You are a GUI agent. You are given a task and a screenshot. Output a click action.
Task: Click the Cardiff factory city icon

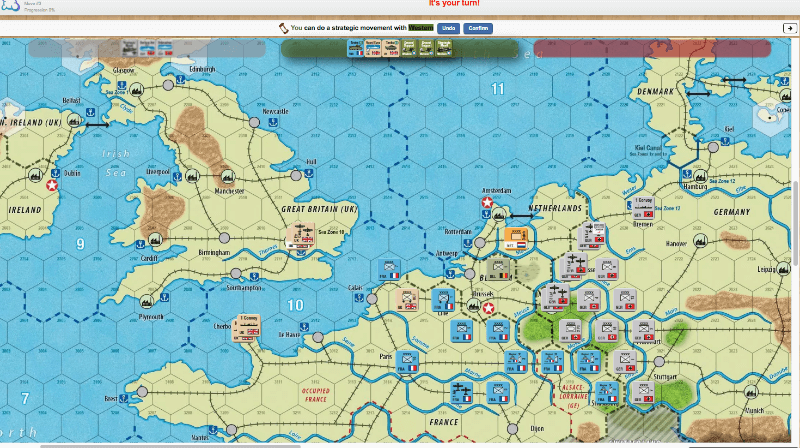click(153, 240)
